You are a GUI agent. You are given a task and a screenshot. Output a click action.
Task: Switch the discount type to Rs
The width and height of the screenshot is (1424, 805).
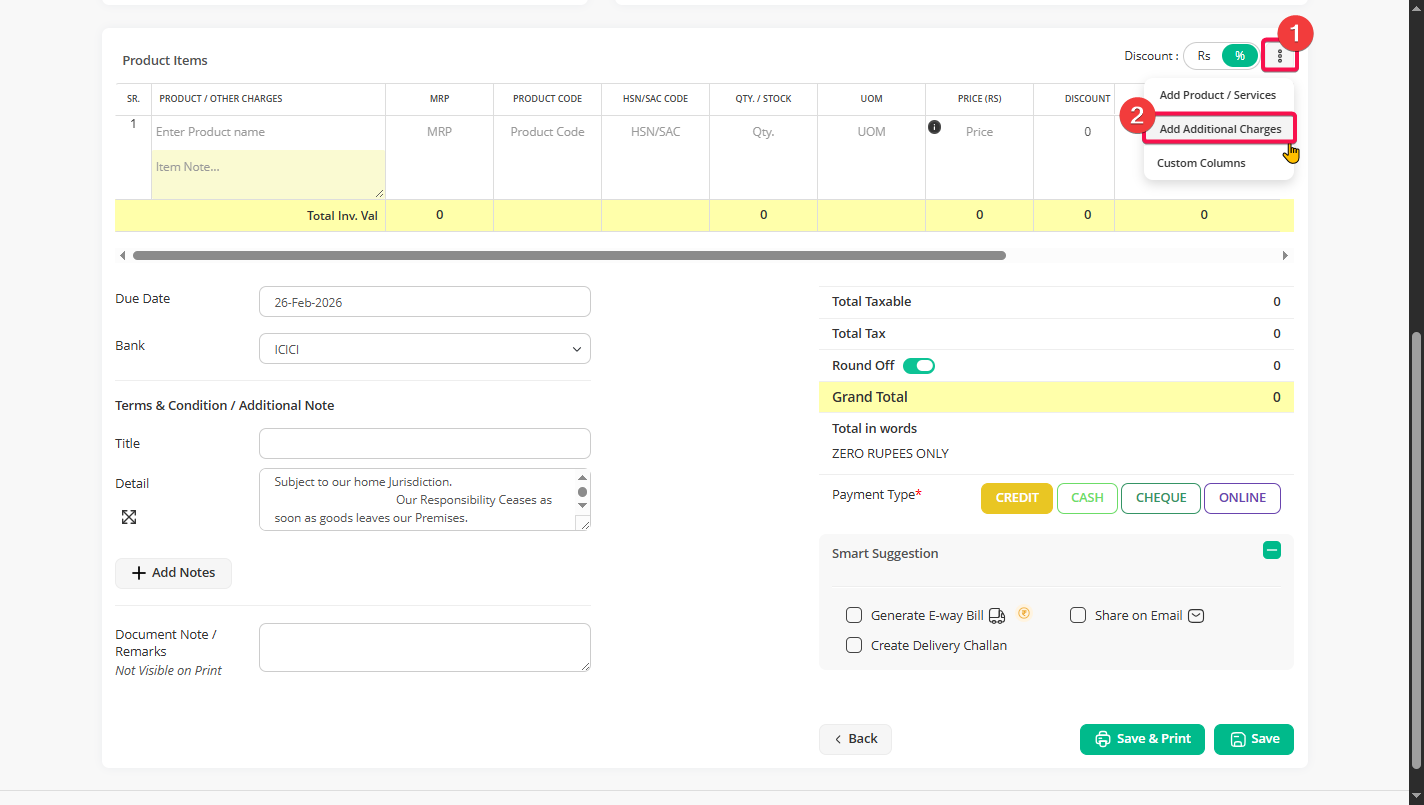1204,56
